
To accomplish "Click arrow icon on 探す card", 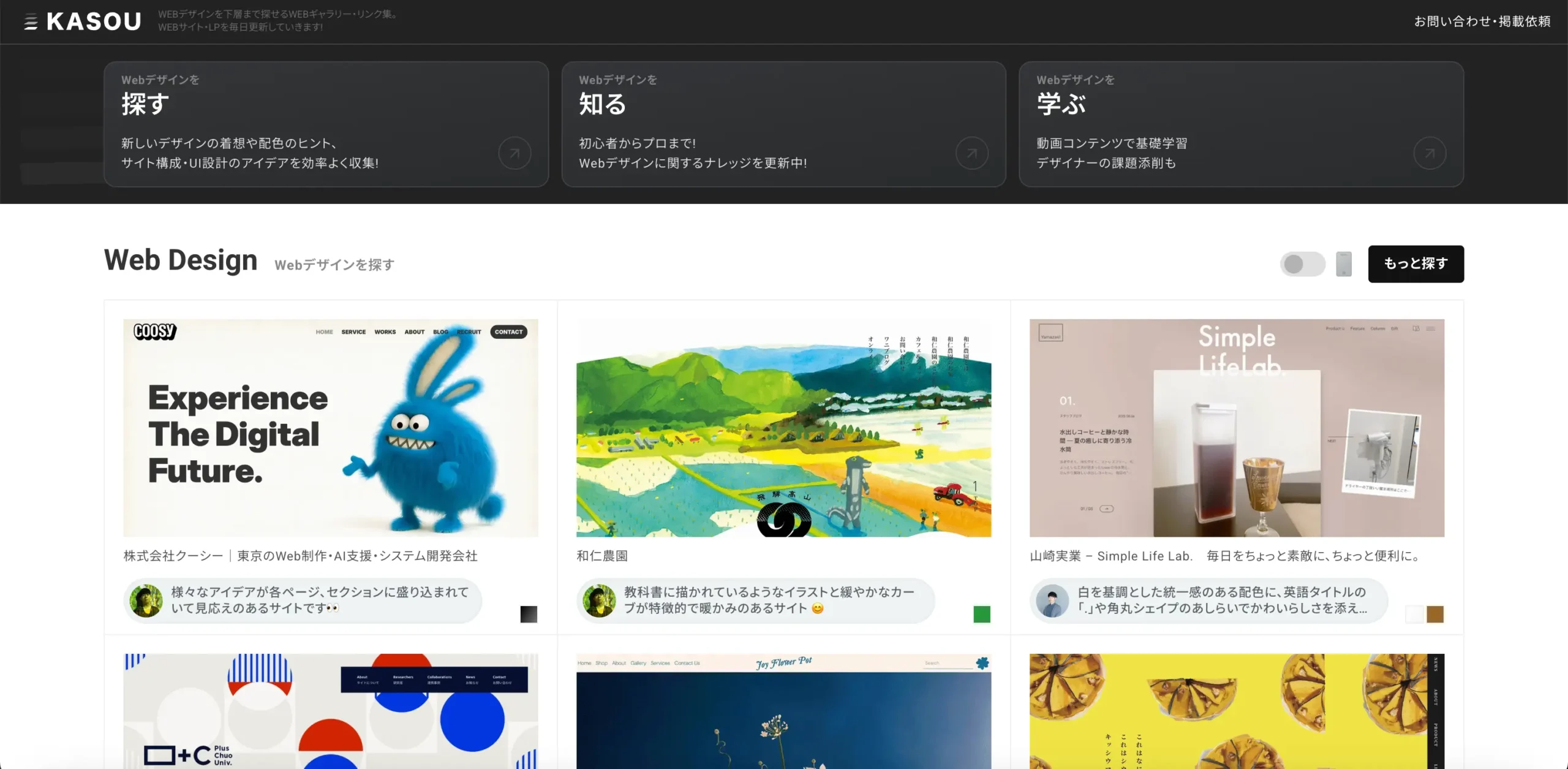I will (514, 153).
